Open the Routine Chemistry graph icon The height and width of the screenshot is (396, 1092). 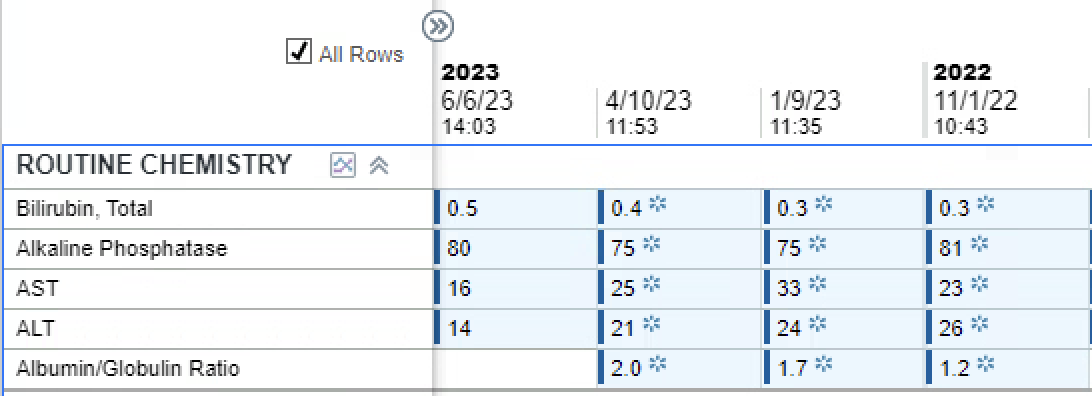[343, 166]
